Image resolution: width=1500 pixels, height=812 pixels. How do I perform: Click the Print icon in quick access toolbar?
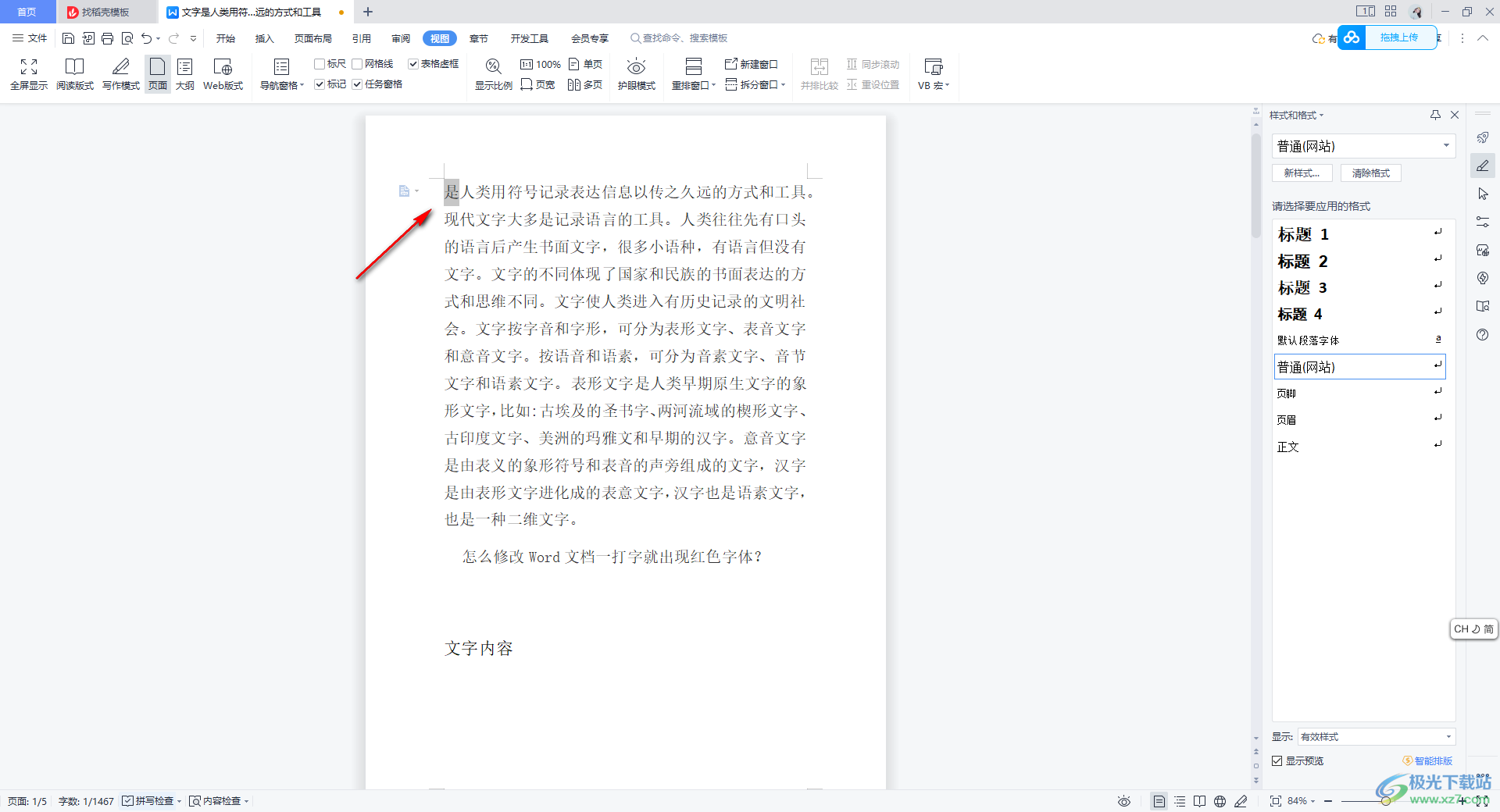click(107, 38)
